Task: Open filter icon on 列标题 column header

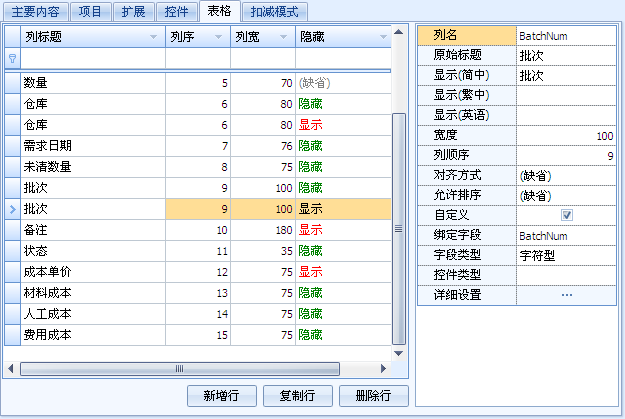Action: [x=153, y=37]
